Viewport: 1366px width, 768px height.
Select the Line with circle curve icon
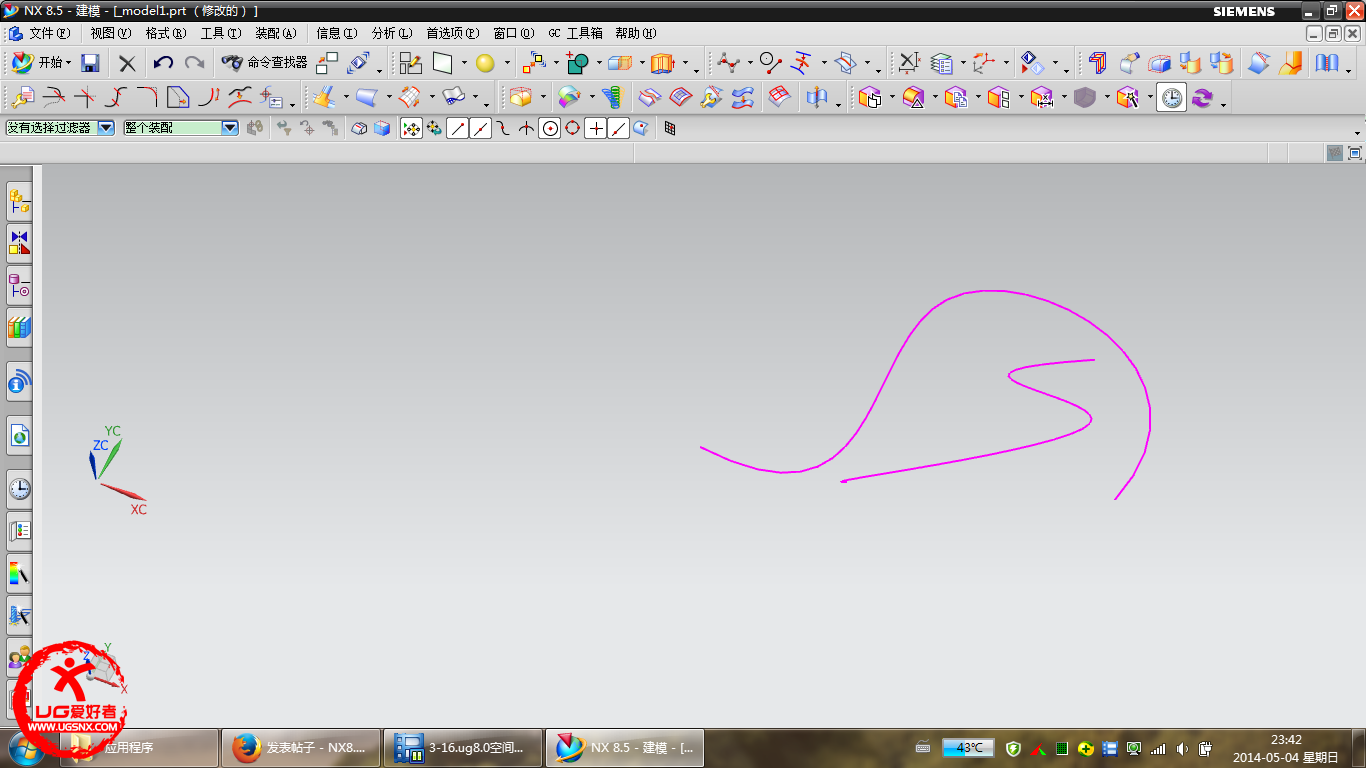point(770,63)
